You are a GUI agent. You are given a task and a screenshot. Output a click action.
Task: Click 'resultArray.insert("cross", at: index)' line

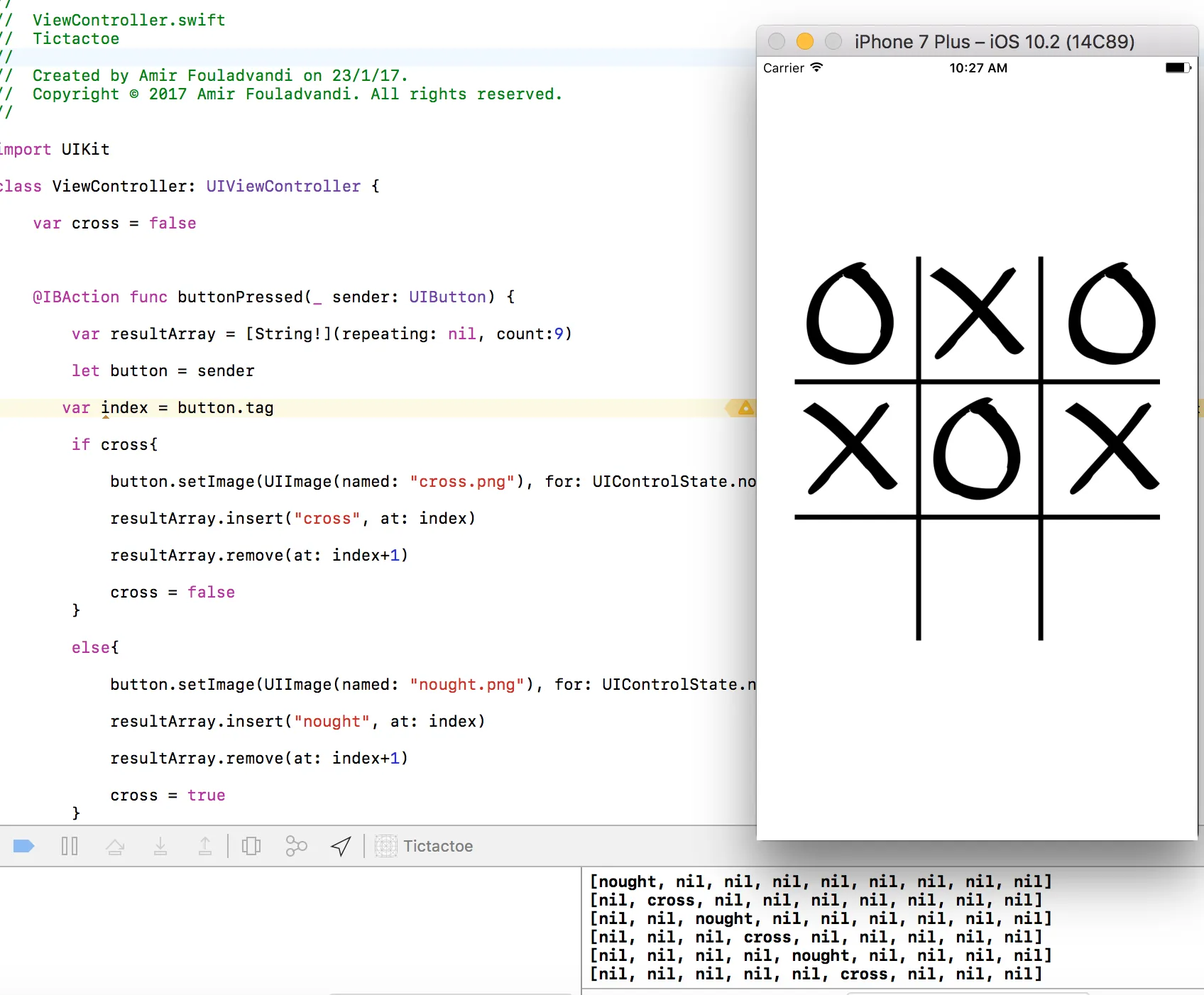coord(292,518)
